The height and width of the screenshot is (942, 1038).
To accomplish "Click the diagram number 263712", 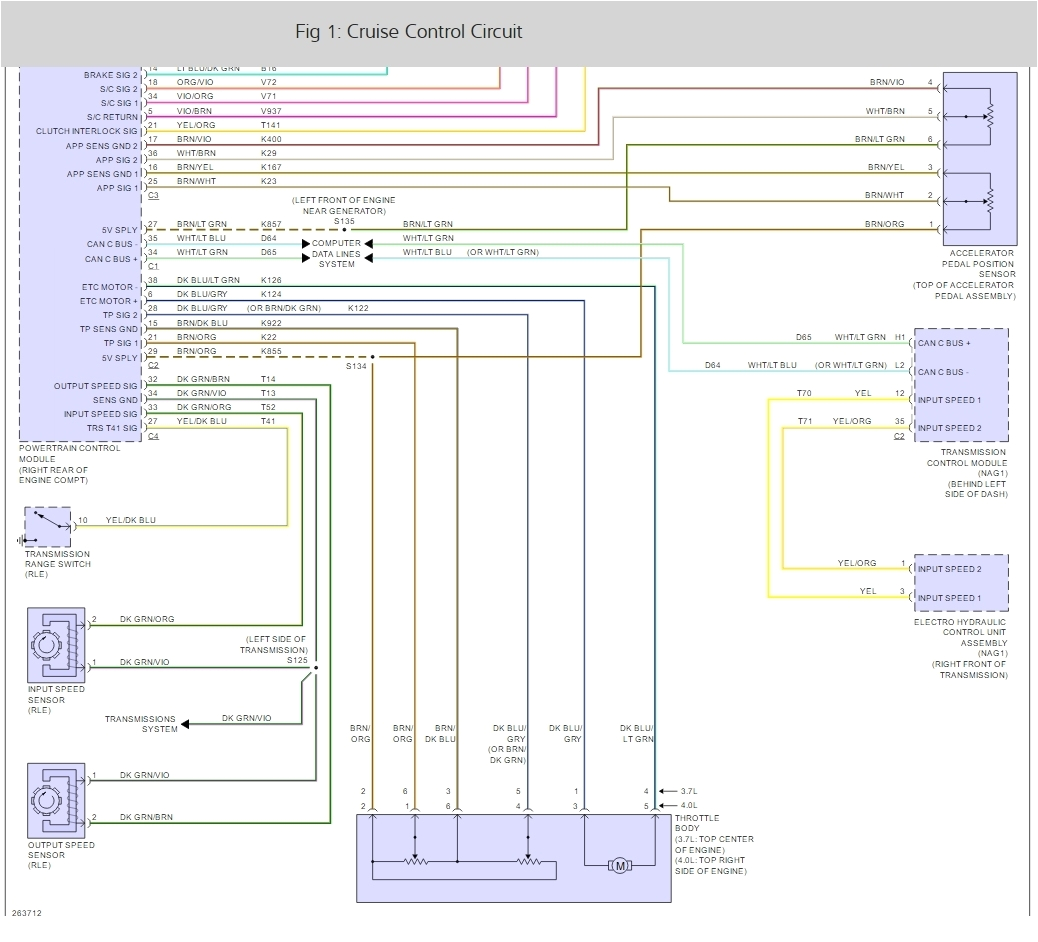I will click(x=27, y=913).
